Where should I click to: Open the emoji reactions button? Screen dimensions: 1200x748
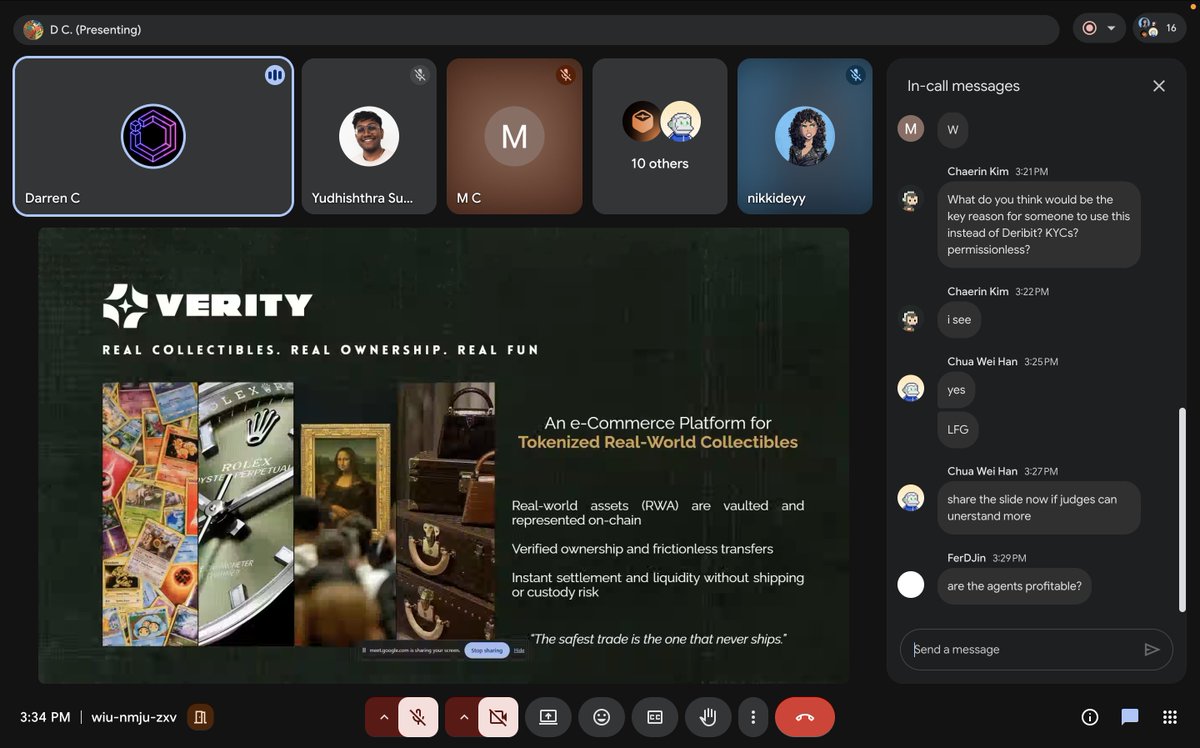coord(601,717)
